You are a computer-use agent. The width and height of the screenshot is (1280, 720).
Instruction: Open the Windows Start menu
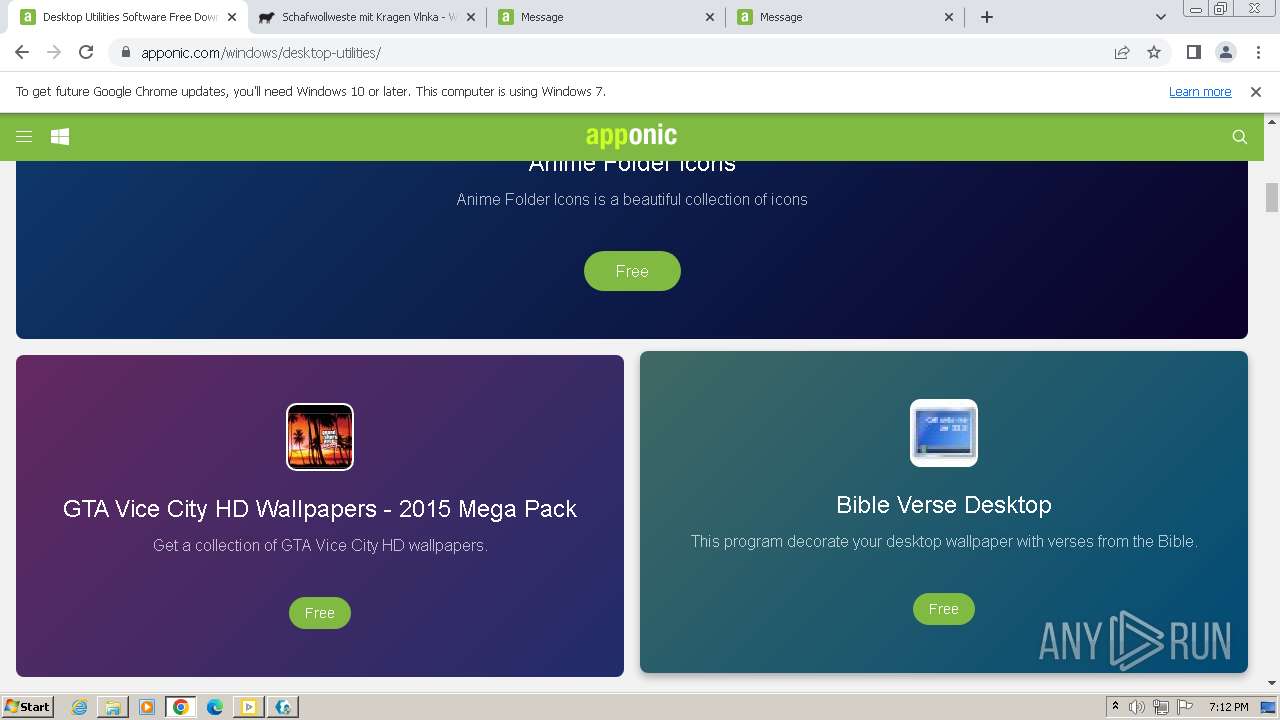tap(27, 706)
